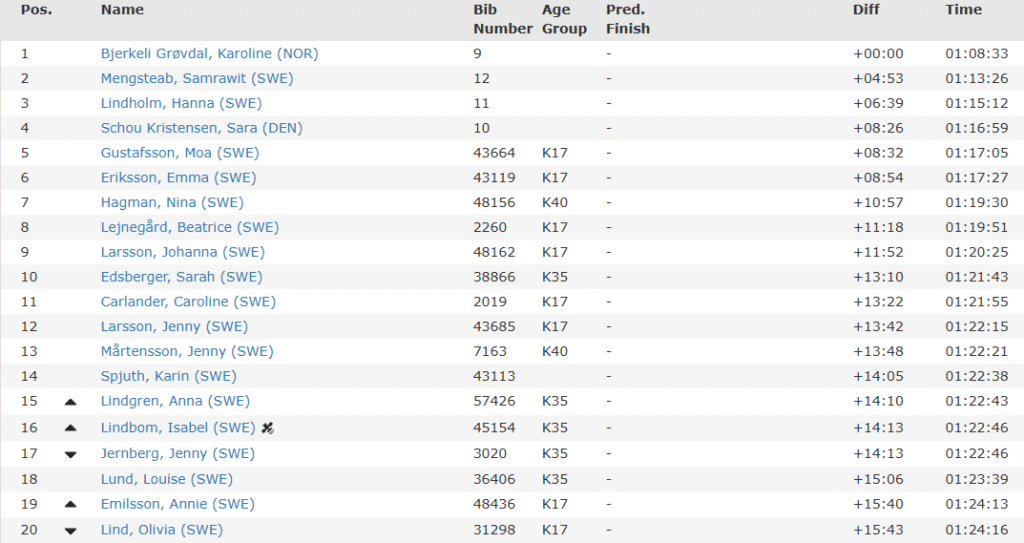View Gustafsson, Moa's result details
This screenshot has width=1024, height=543.
[x=179, y=153]
